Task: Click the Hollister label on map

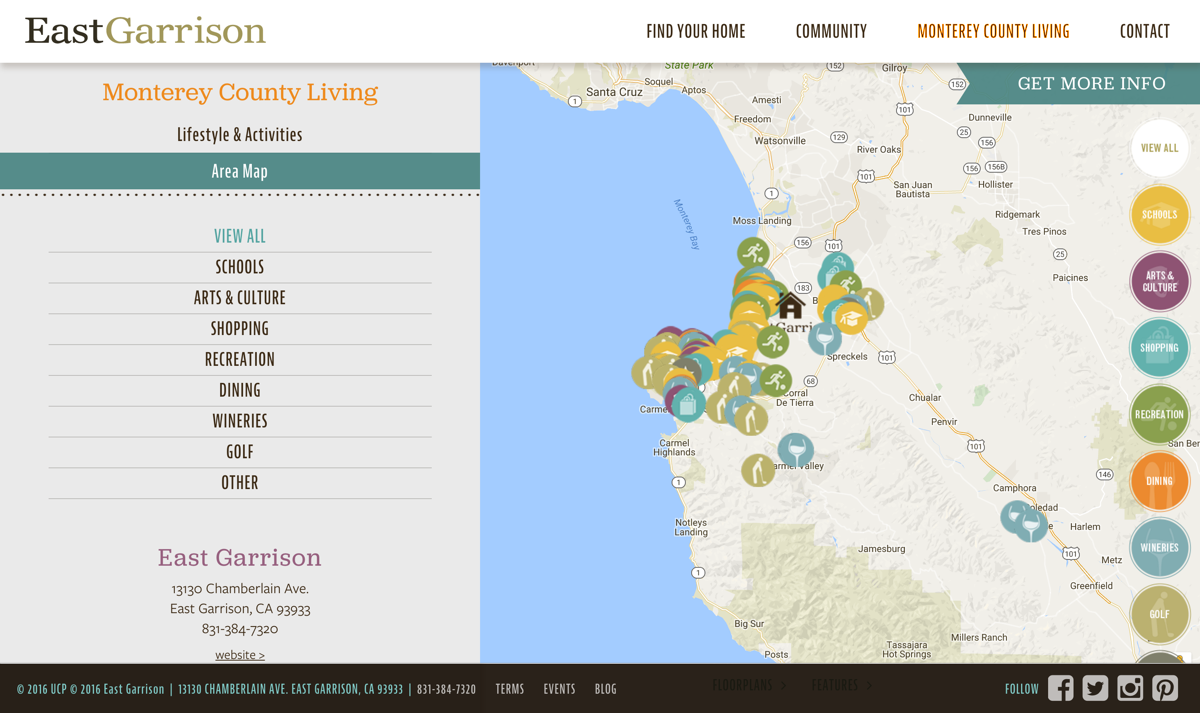Action: click(x=996, y=185)
